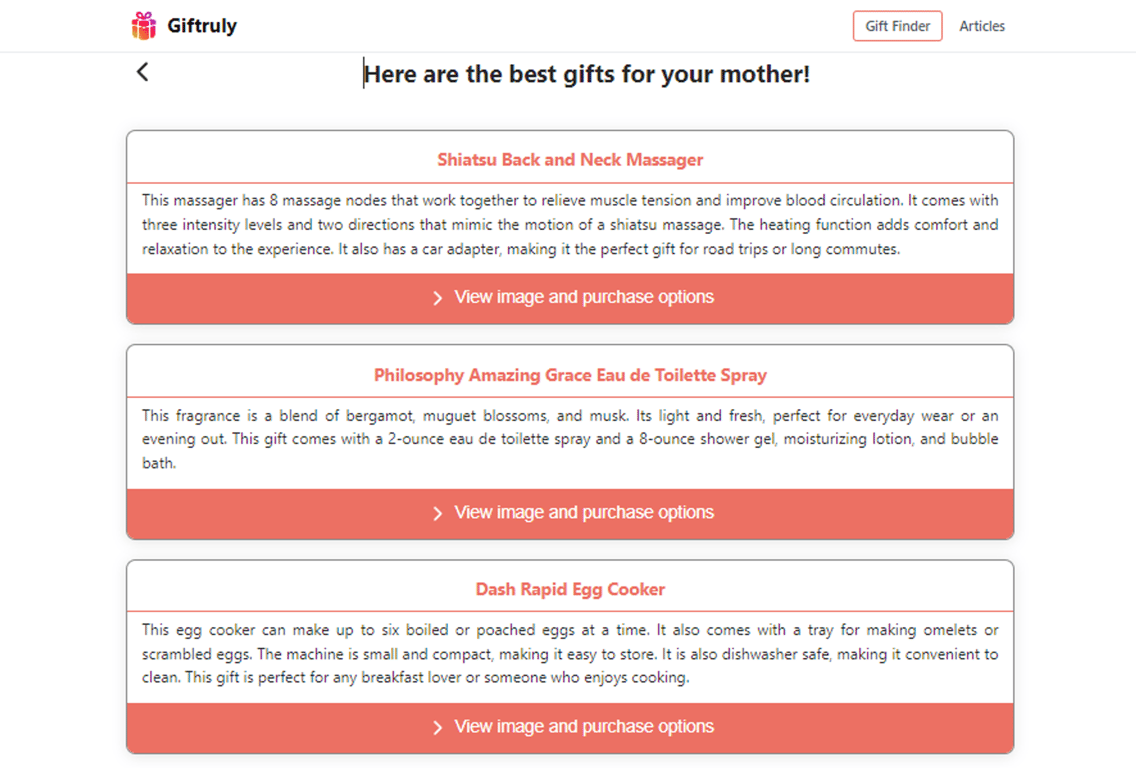Click the words 'car adapter' in the massager description
The height and width of the screenshot is (768, 1136).
[459, 249]
